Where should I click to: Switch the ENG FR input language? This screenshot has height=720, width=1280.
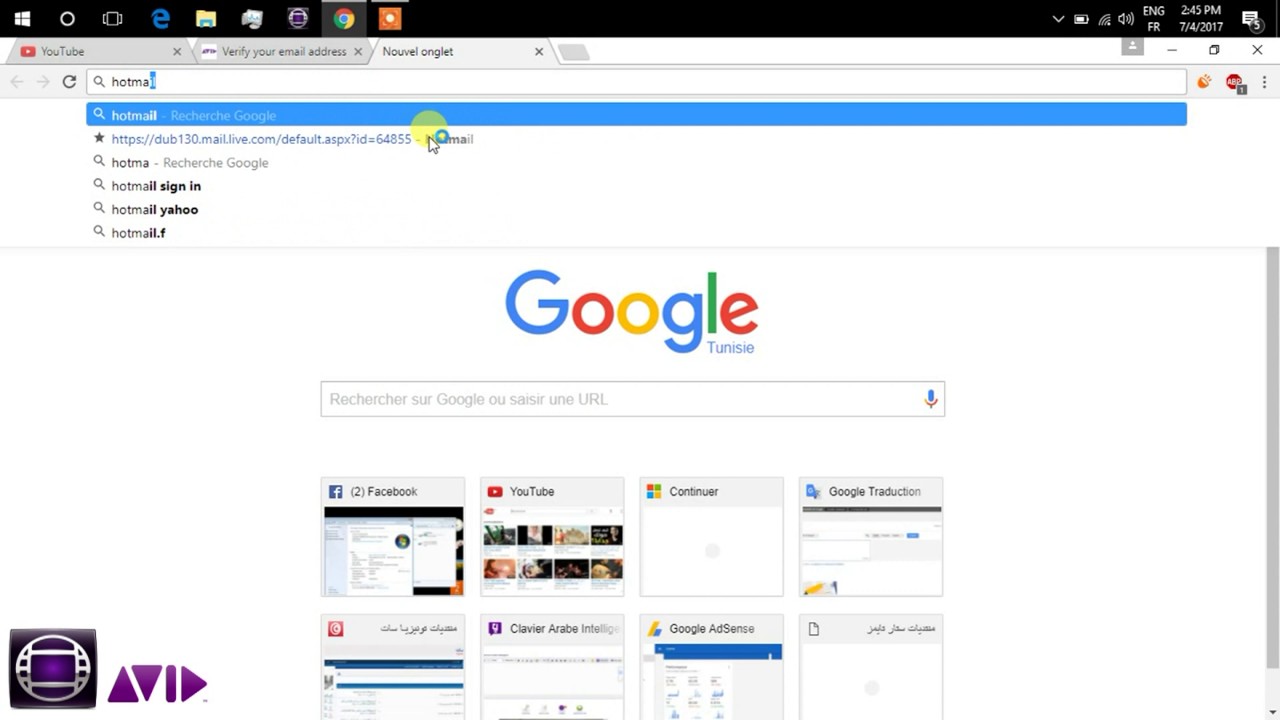[1154, 19]
